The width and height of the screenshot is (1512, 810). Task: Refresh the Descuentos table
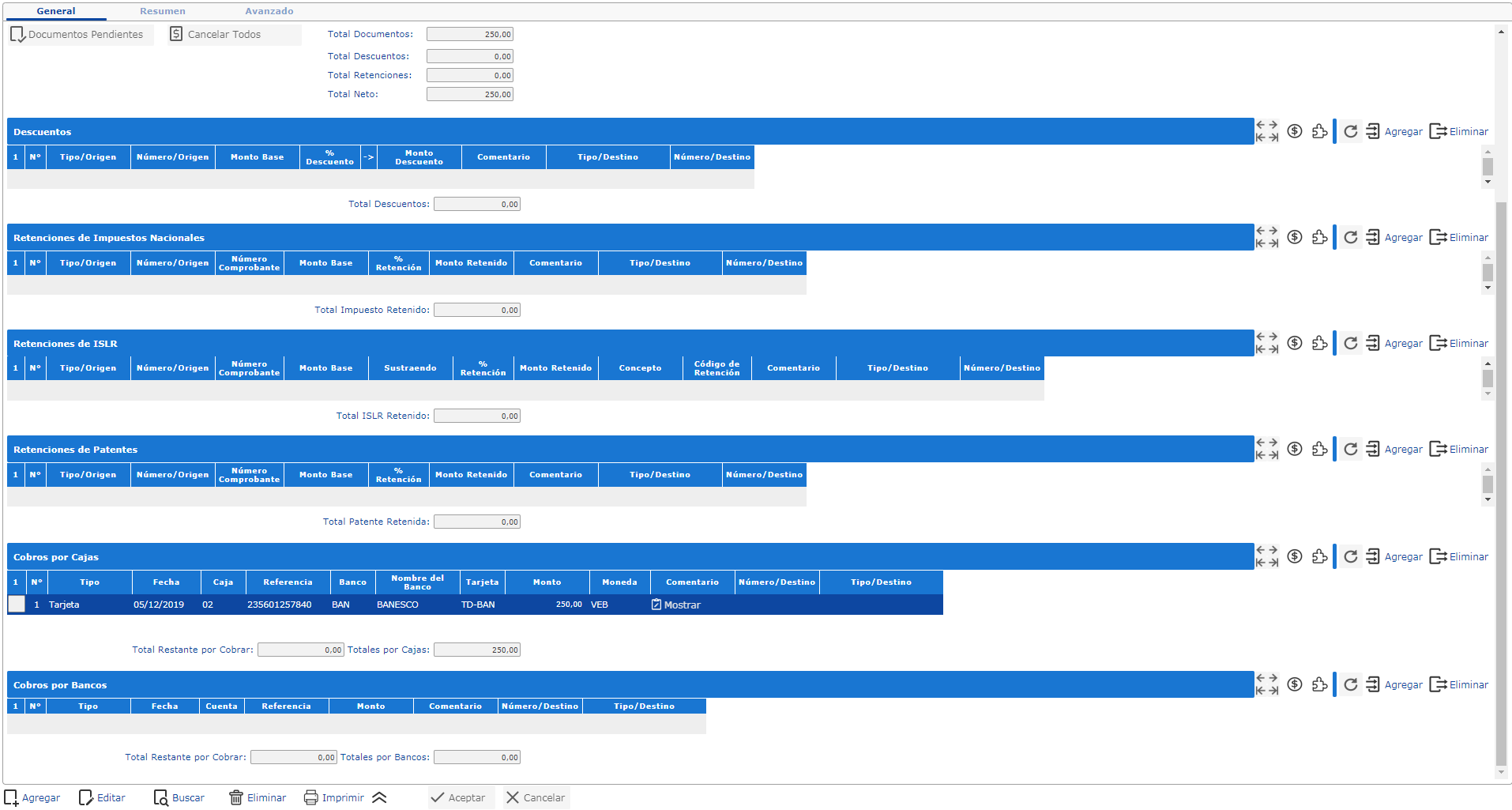click(x=1350, y=131)
